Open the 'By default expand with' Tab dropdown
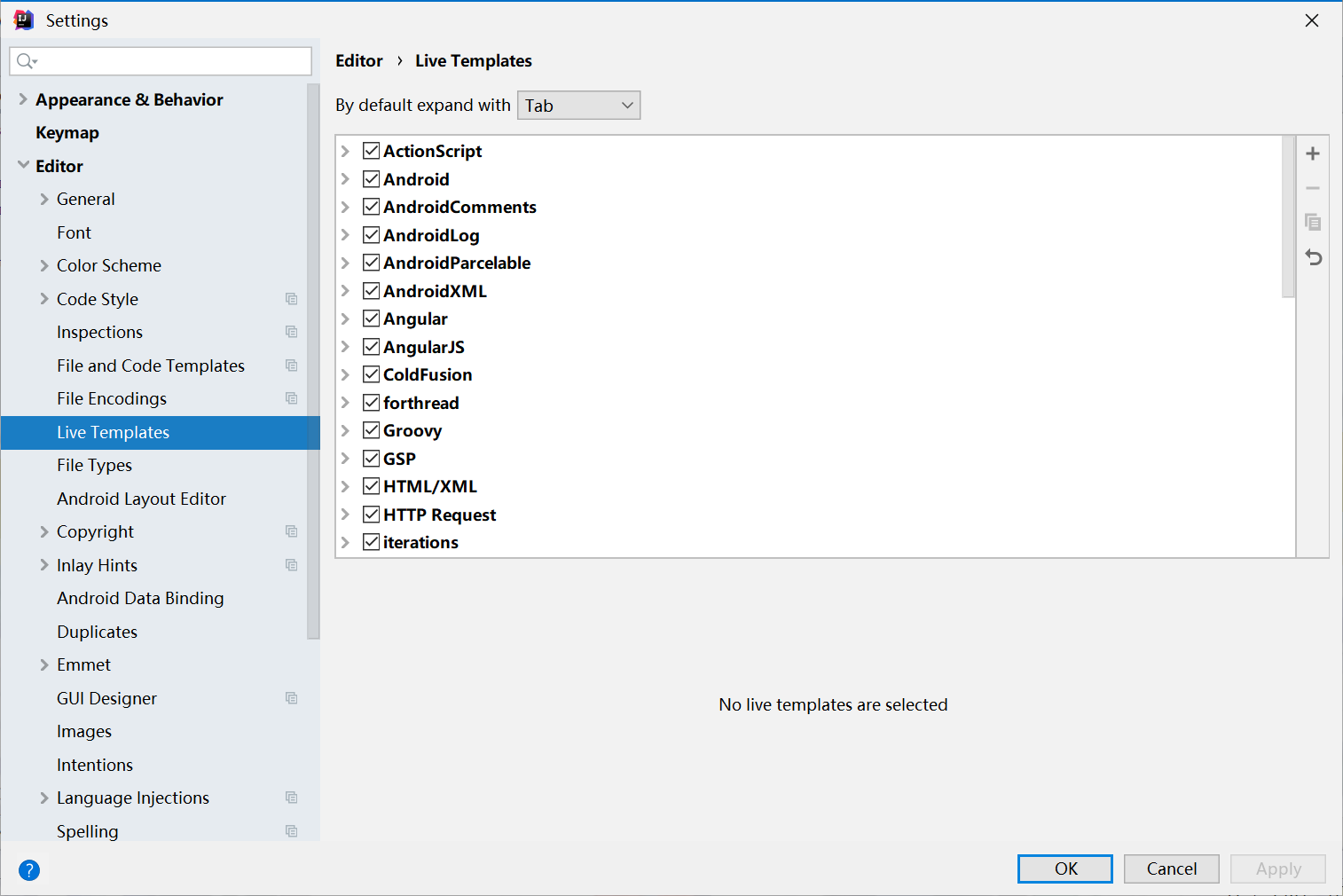Viewport: 1343px width, 896px height. [x=578, y=106]
